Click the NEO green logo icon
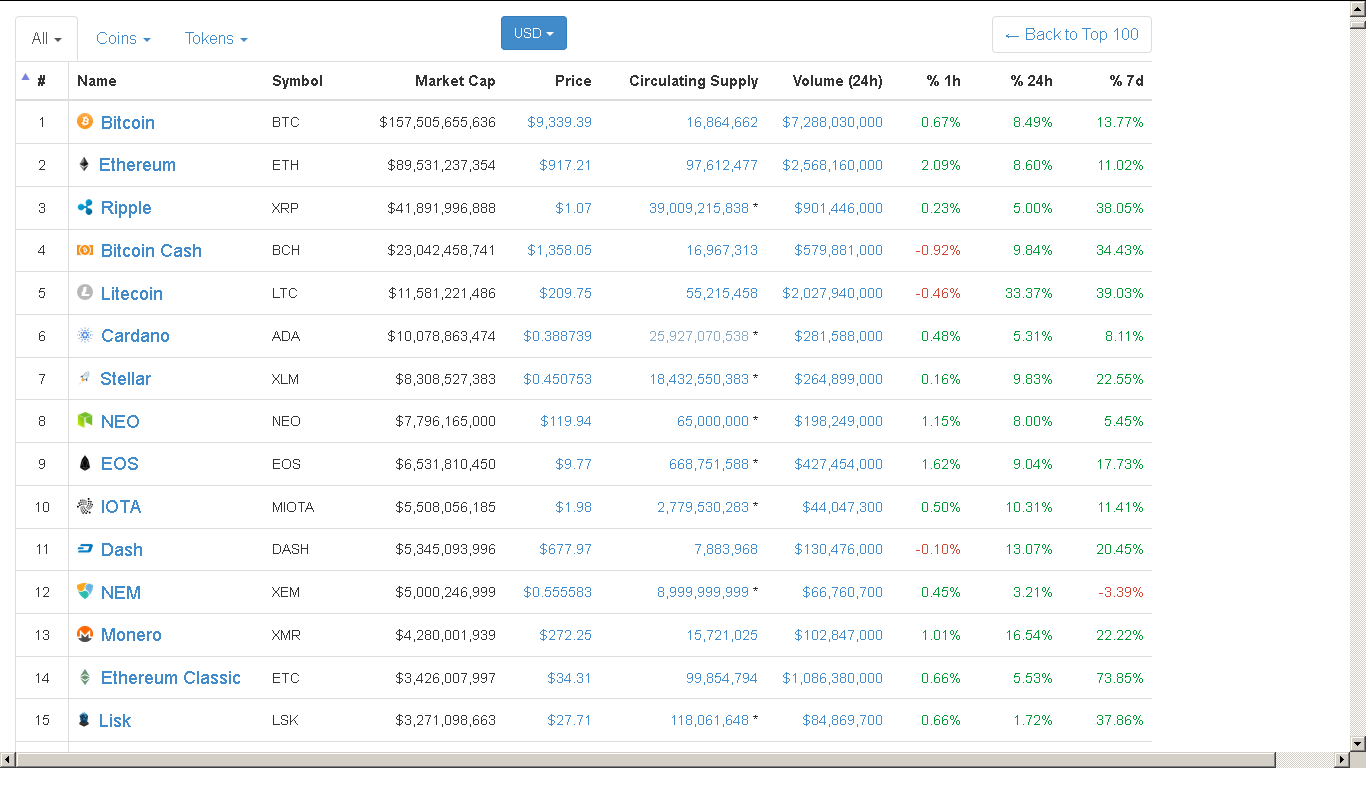This screenshot has height=787, width=1366. [x=85, y=420]
